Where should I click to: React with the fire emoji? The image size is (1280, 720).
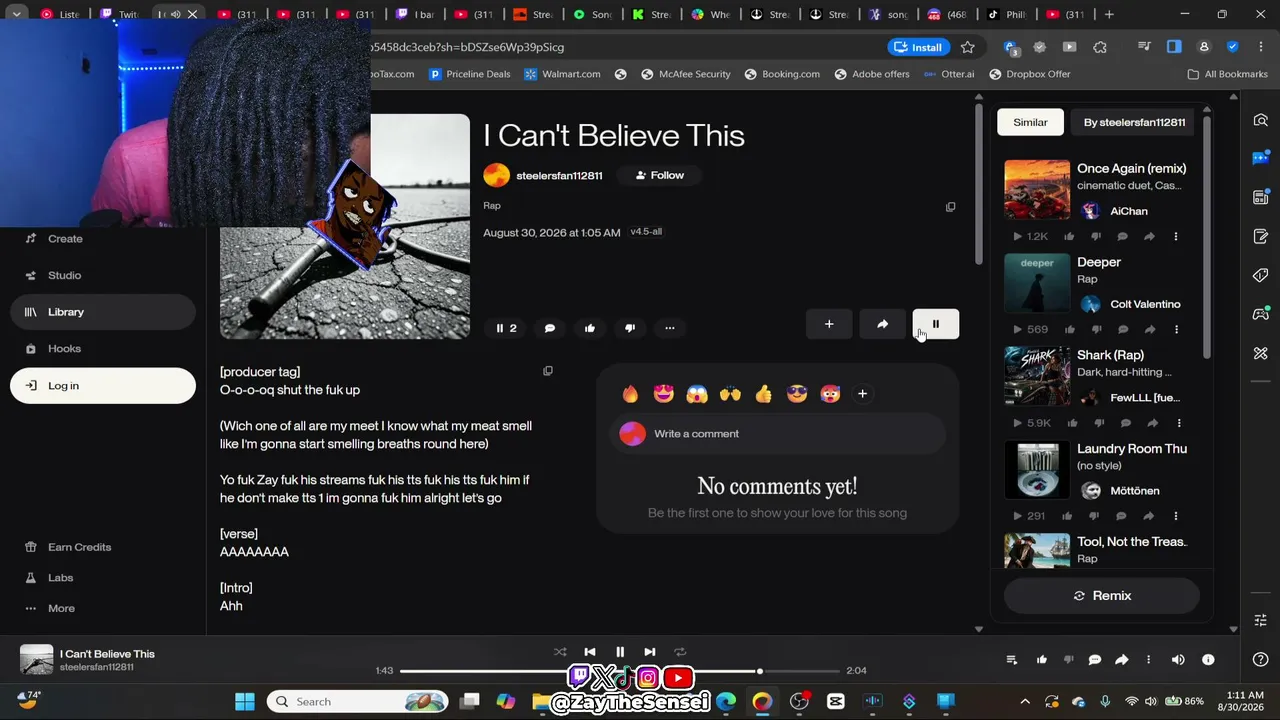(630, 394)
